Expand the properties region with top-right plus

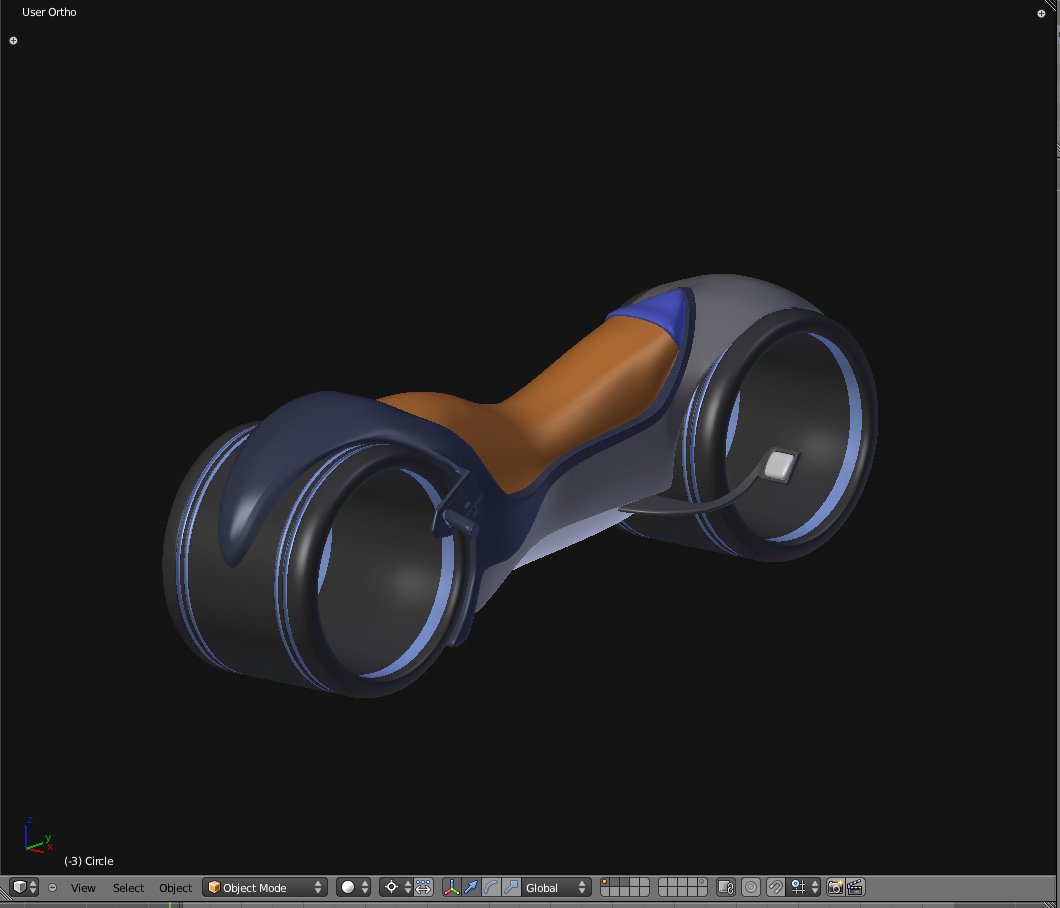coord(1041,14)
